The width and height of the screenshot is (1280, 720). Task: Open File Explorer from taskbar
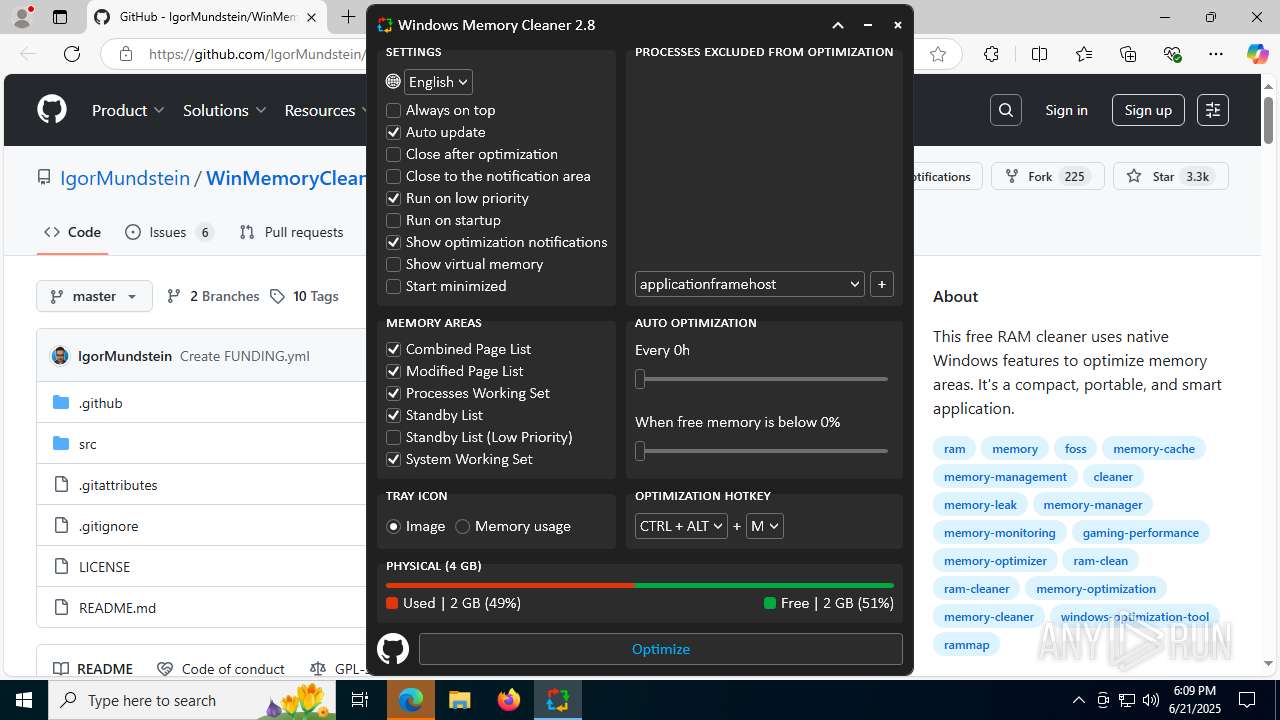click(x=459, y=700)
